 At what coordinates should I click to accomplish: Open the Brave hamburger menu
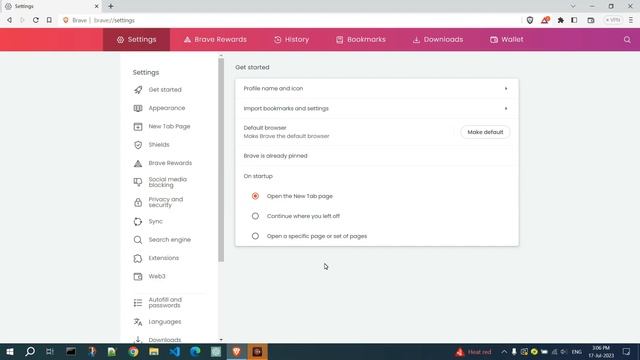631,20
